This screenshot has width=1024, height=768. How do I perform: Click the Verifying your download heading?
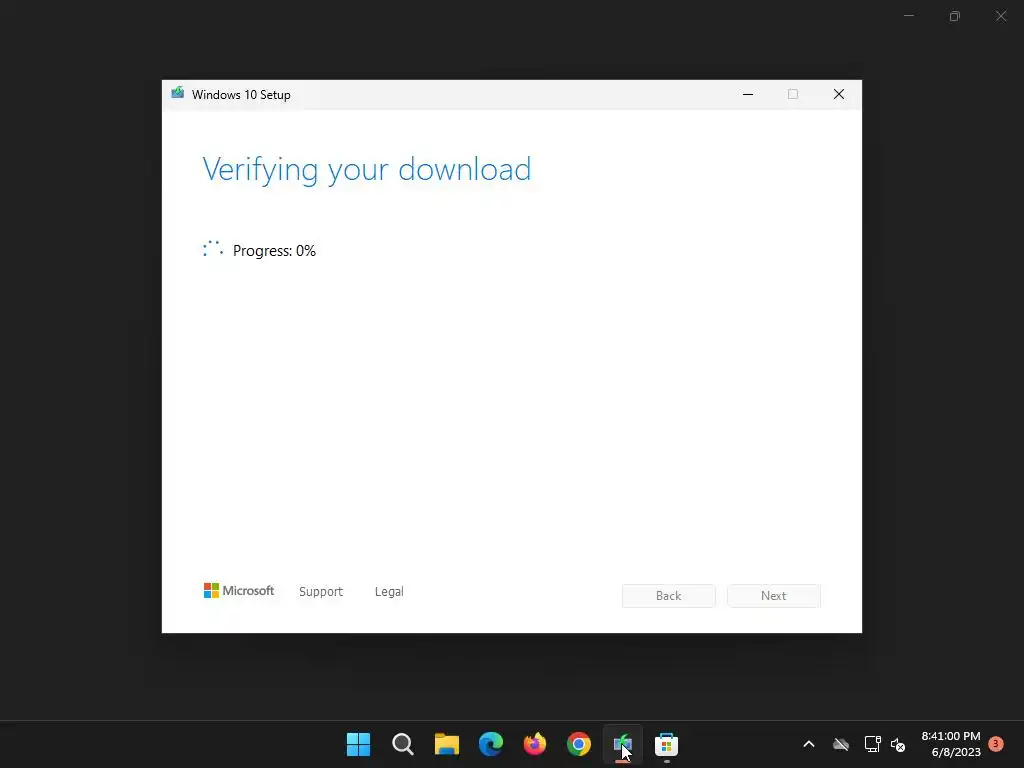366,170
